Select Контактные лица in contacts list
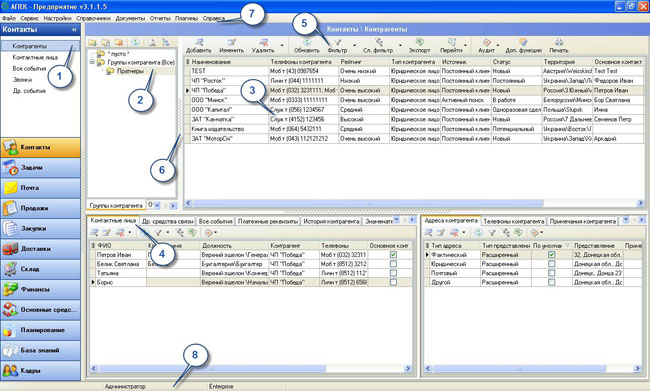The width and height of the screenshot is (650, 391). coord(35,57)
